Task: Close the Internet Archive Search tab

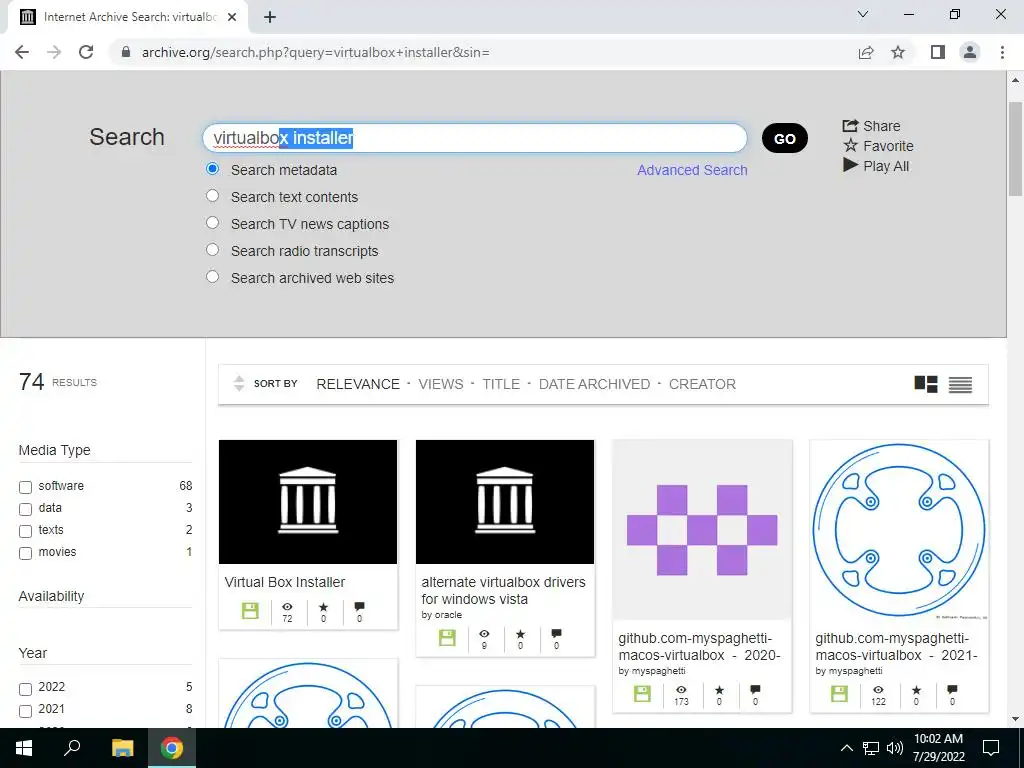Action: (232, 17)
